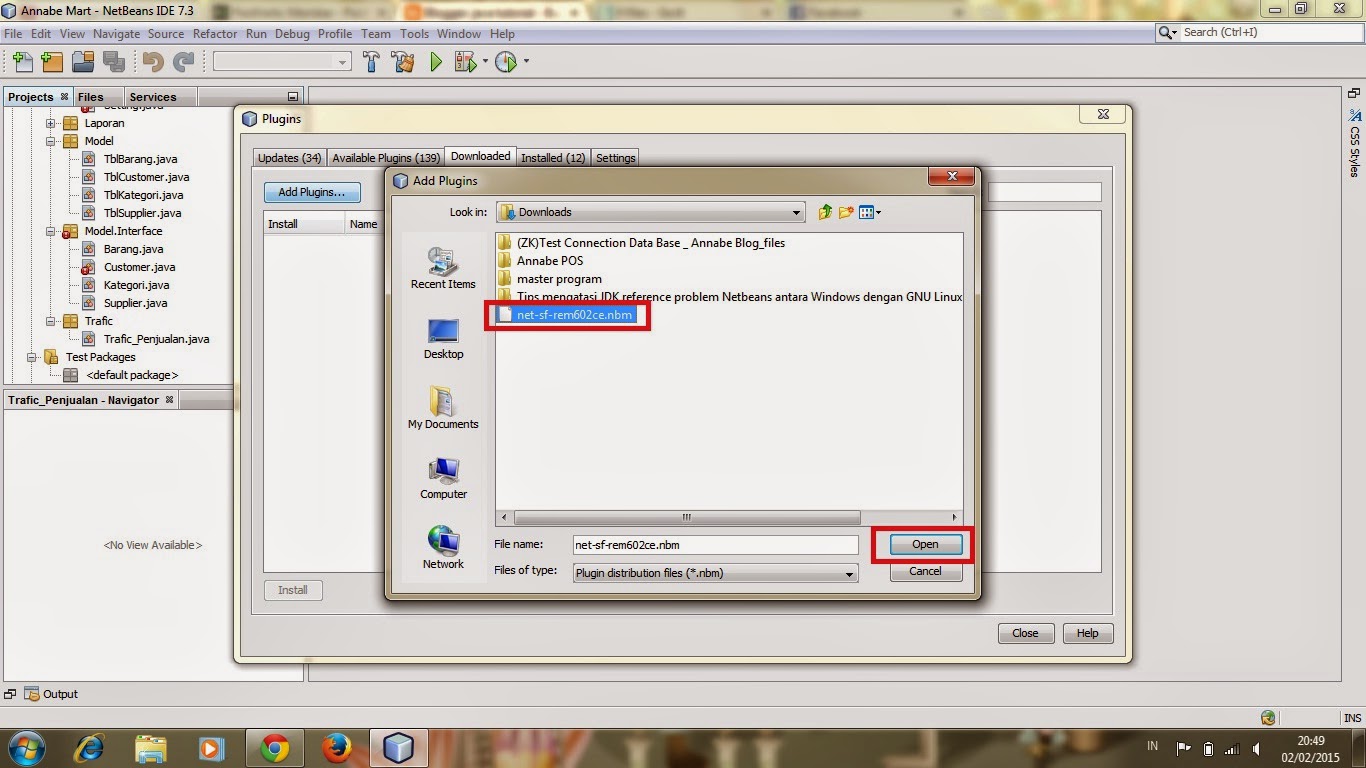Click the Up One Level folder icon
The width and height of the screenshot is (1366, 768).
pyautogui.click(x=825, y=212)
